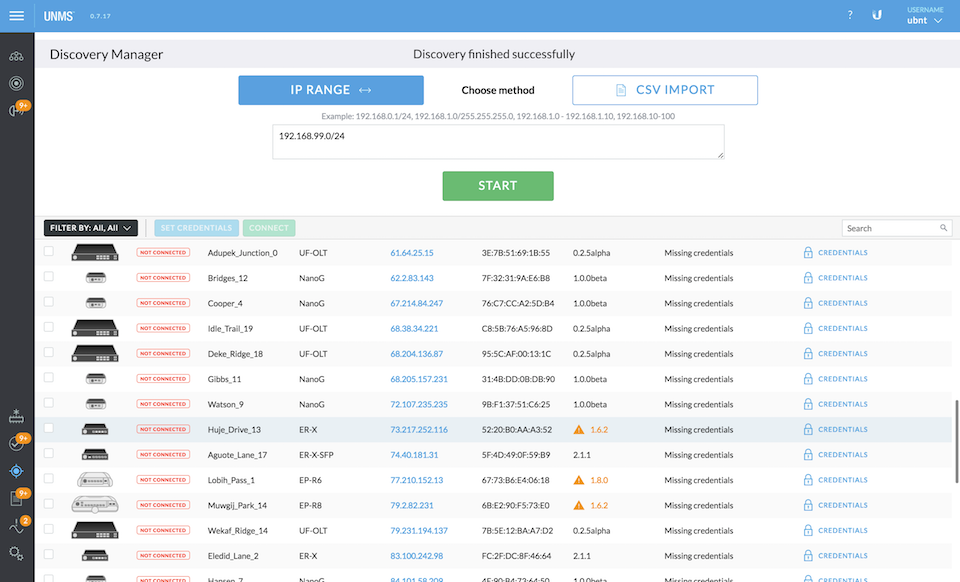Screen dimensions: 960x582
Task: Click the ER-X-SFP model text
Action: (316, 455)
